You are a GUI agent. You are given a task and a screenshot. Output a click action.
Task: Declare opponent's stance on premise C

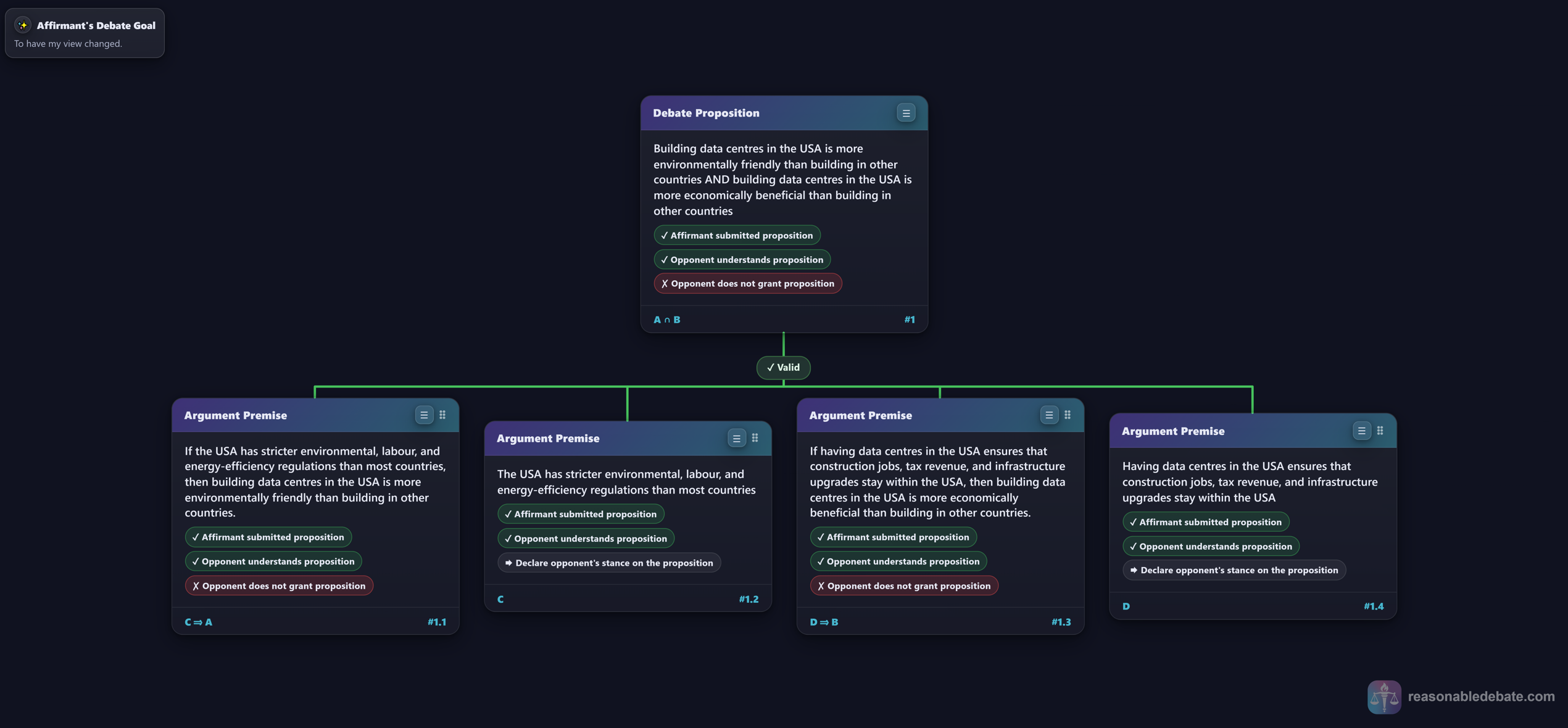click(x=608, y=563)
